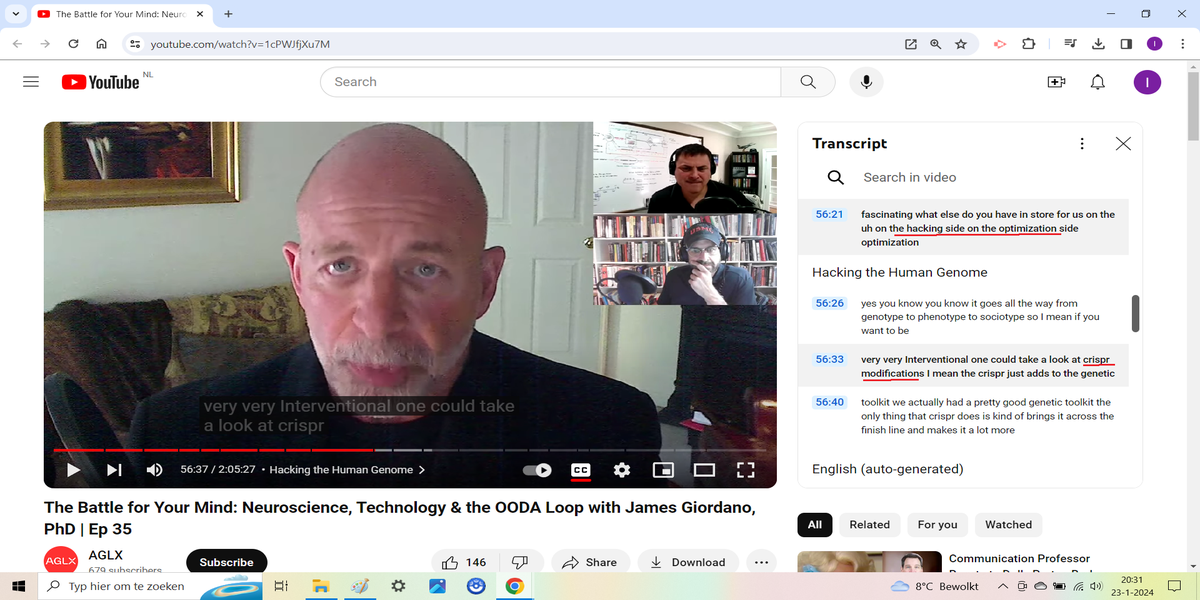Screen dimensions: 1200x600
Task: Select the For you filter chip
Action: click(x=938, y=525)
